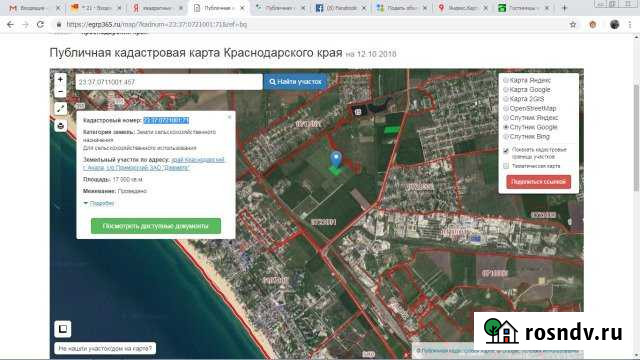Close the parcel info popup
This screenshot has height=360, width=640.
click(229, 117)
